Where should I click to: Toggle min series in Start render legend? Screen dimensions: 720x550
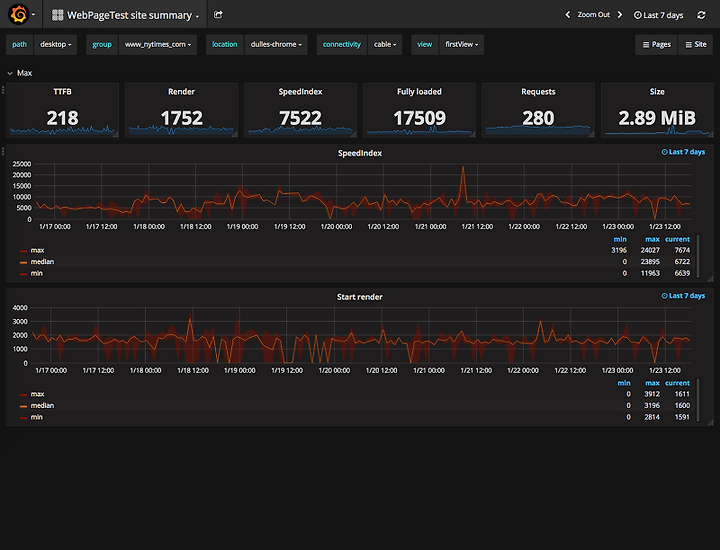[37, 417]
